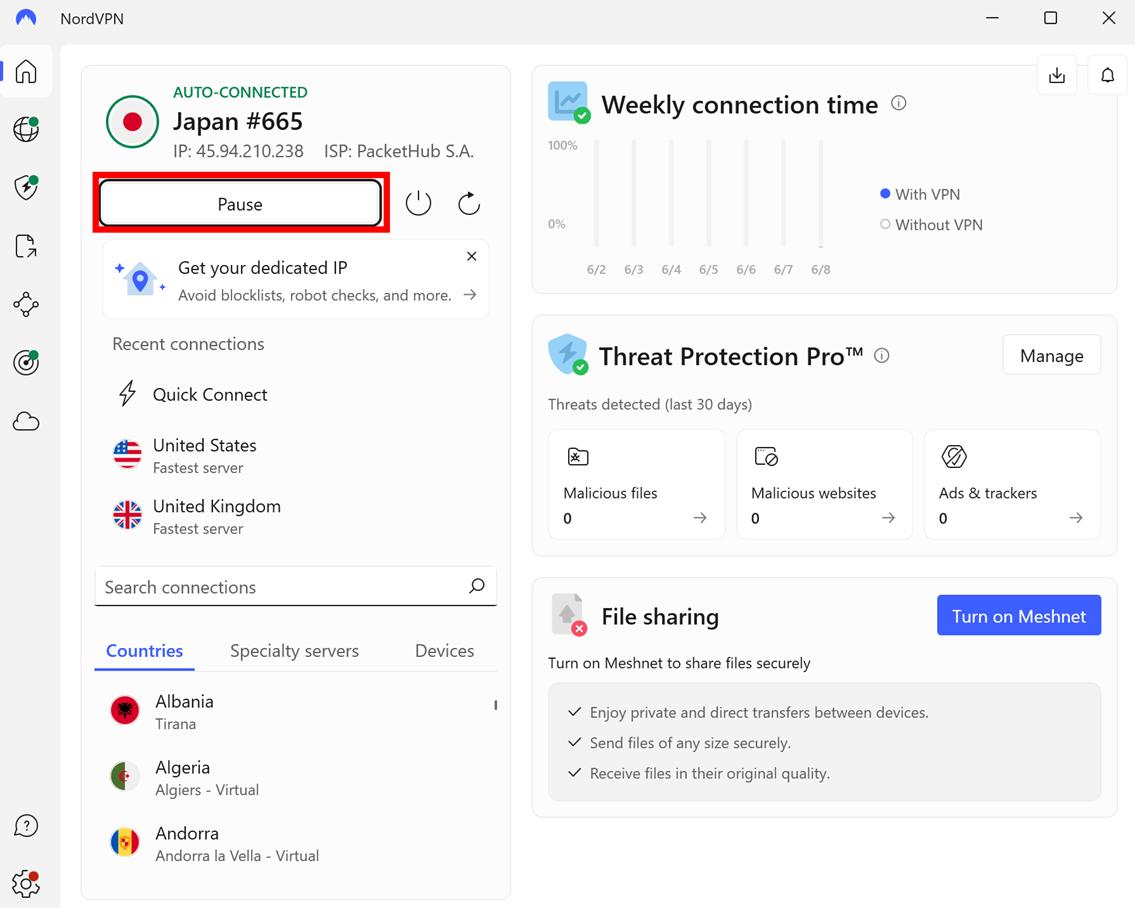Dismiss the dedicated IP banner
The image size is (1135, 908).
pyautogui.click(x=471, y=256)
